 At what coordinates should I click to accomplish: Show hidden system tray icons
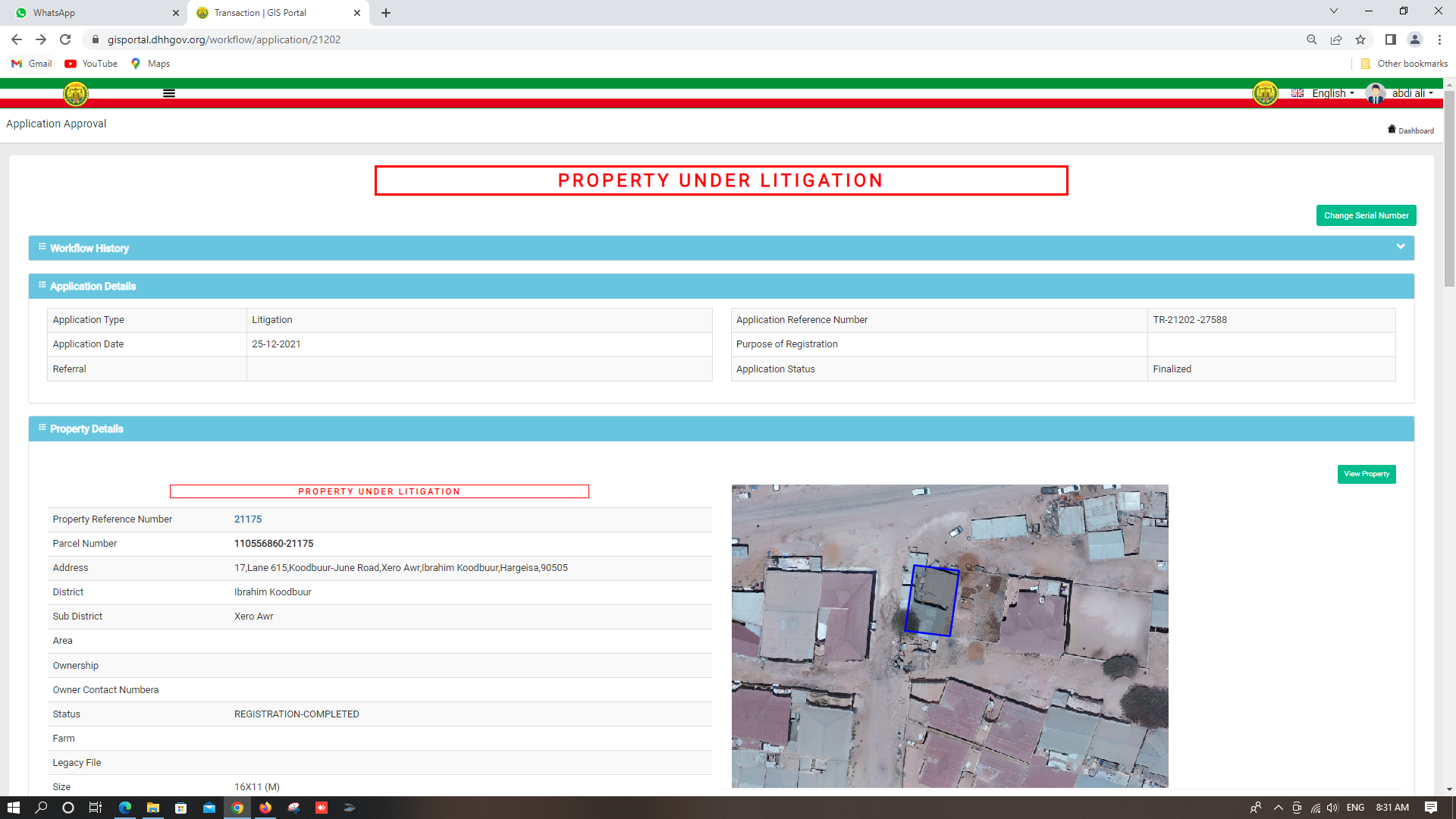point(1279,808)
